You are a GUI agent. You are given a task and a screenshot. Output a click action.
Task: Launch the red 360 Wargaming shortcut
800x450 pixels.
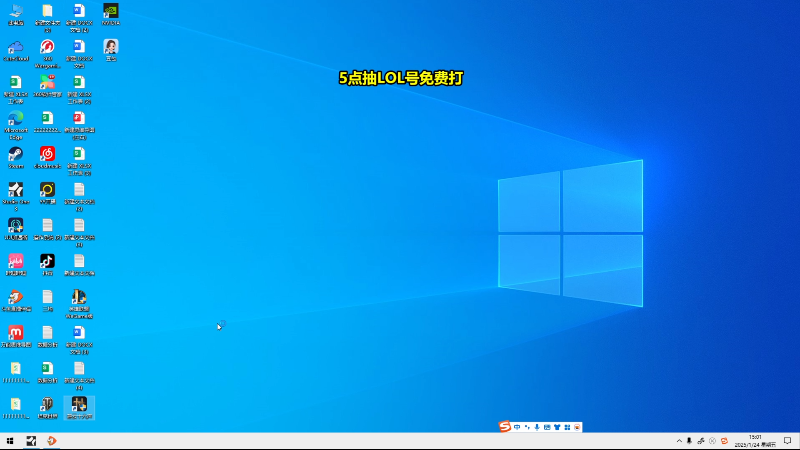[x=47, y=54]
